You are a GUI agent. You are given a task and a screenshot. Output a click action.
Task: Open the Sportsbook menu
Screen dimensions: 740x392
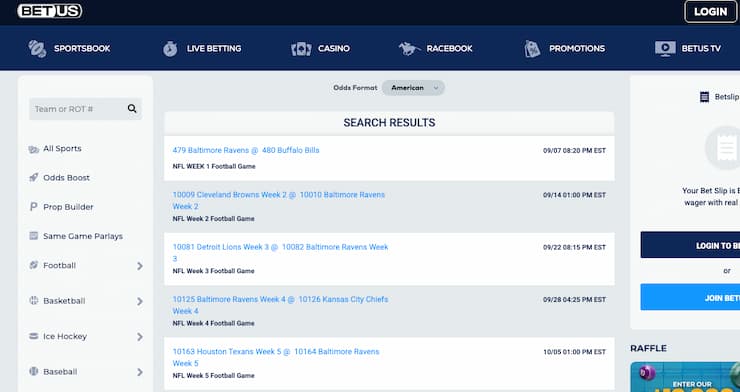(x=69, y=49)
